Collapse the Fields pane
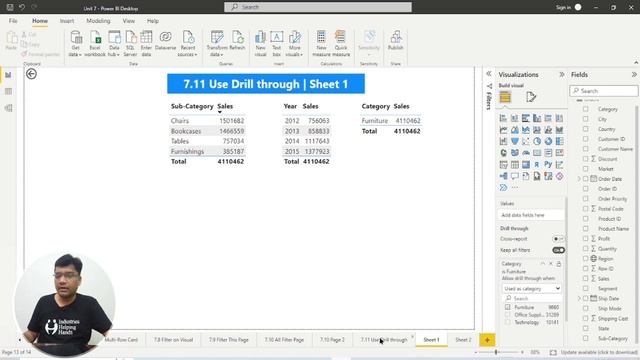640x360 pixels. pyautogui.click(x=634, y=75)
